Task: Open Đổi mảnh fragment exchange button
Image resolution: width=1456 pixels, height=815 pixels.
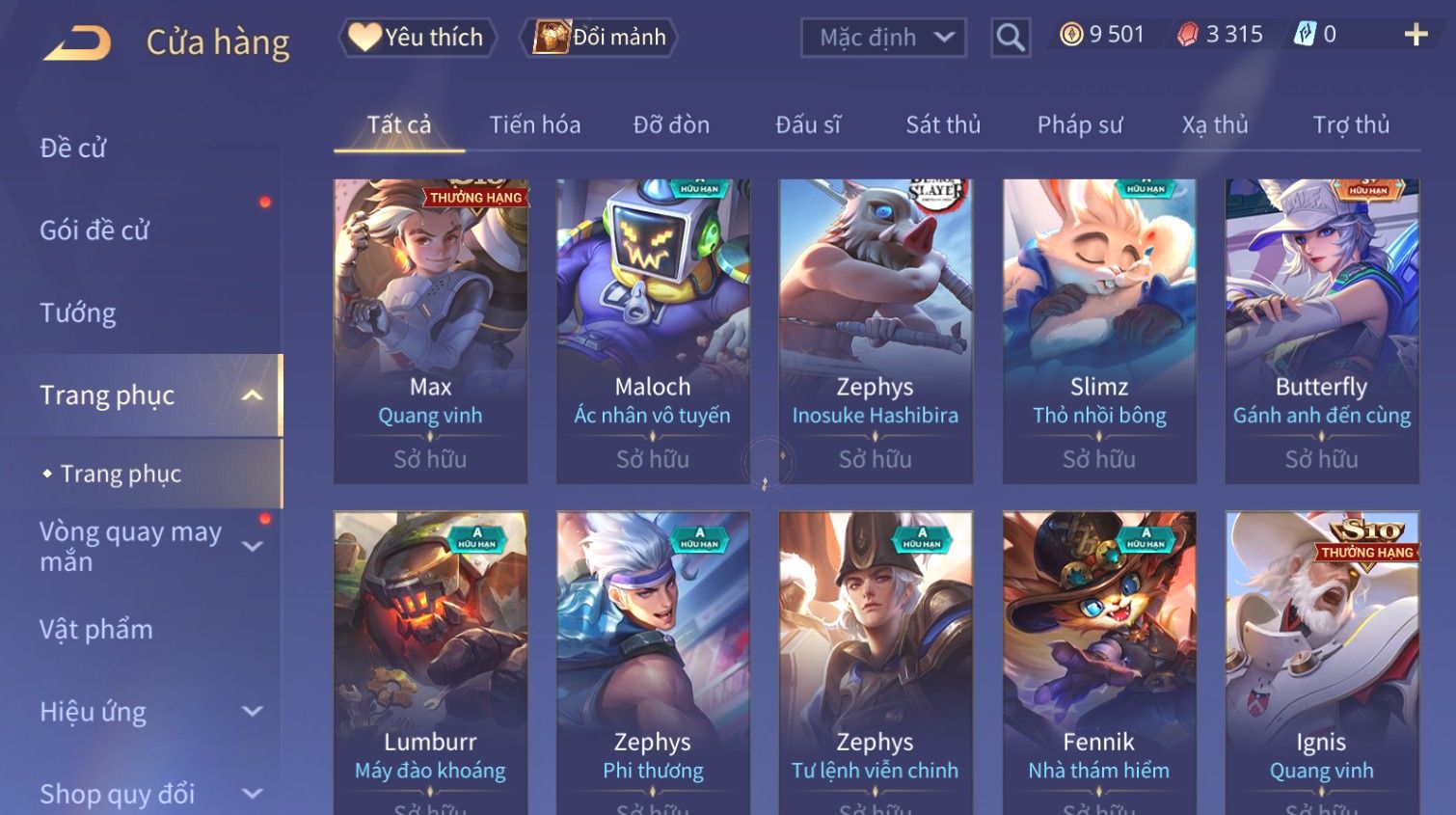Action: pos(600,38)
